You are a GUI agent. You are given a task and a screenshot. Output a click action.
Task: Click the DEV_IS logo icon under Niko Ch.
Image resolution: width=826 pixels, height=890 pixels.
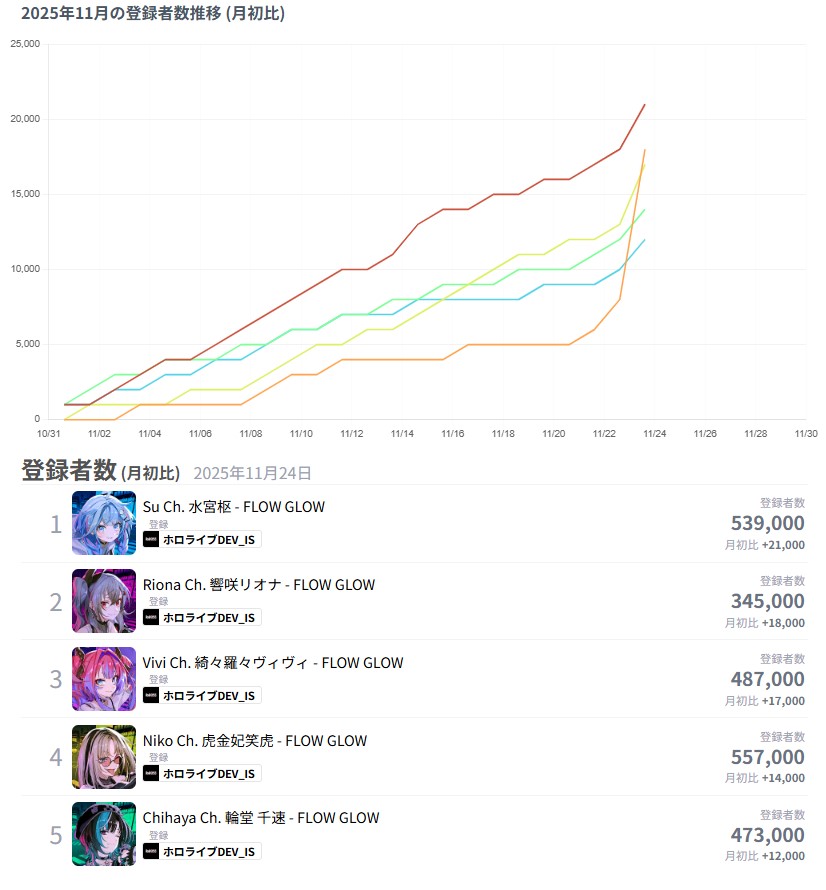[151, 773]
